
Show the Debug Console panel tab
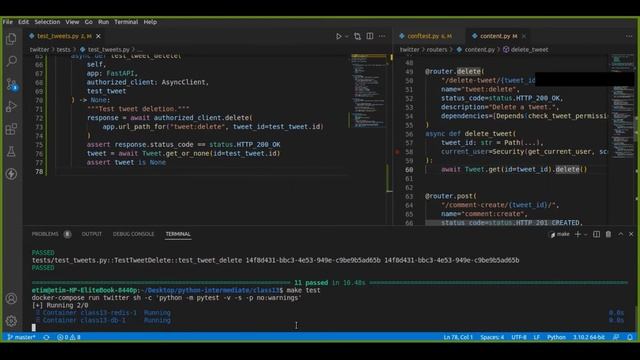click(x=133, y=234)
